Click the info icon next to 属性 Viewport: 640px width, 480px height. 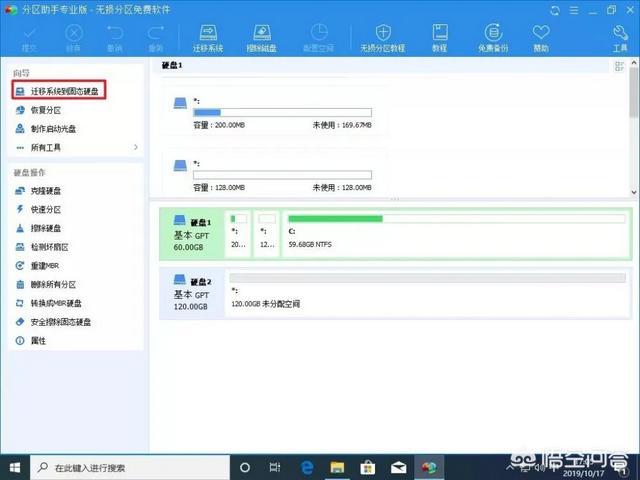(x=20, y=341)
